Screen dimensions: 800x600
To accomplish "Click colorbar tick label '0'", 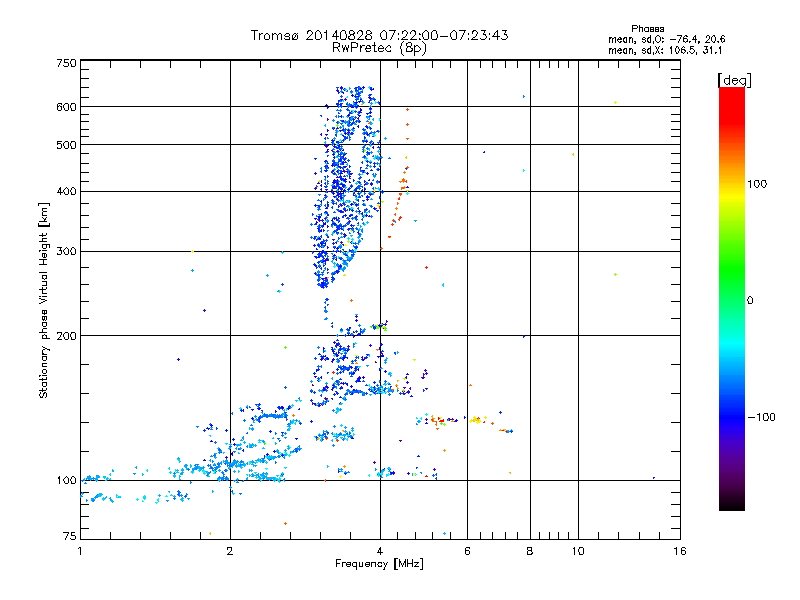I will coord(750,300).
